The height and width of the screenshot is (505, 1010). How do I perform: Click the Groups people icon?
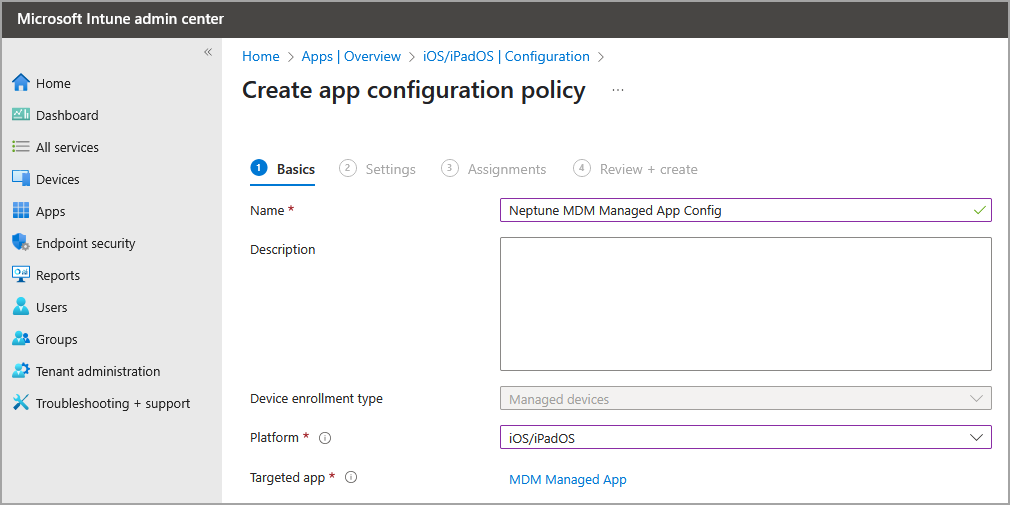(x=21, y=339)
